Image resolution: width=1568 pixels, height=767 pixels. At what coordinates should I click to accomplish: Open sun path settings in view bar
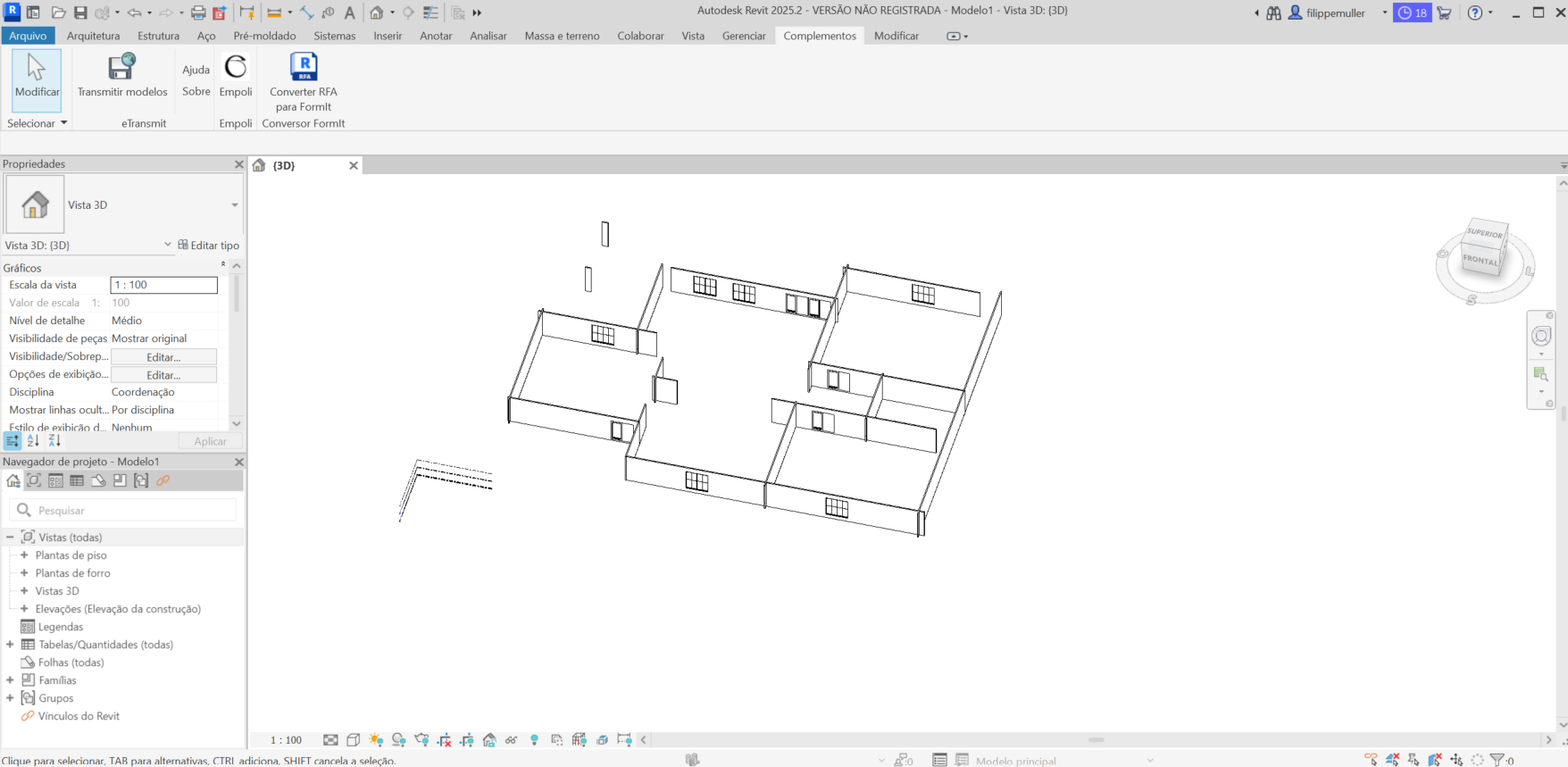[376, 740]
